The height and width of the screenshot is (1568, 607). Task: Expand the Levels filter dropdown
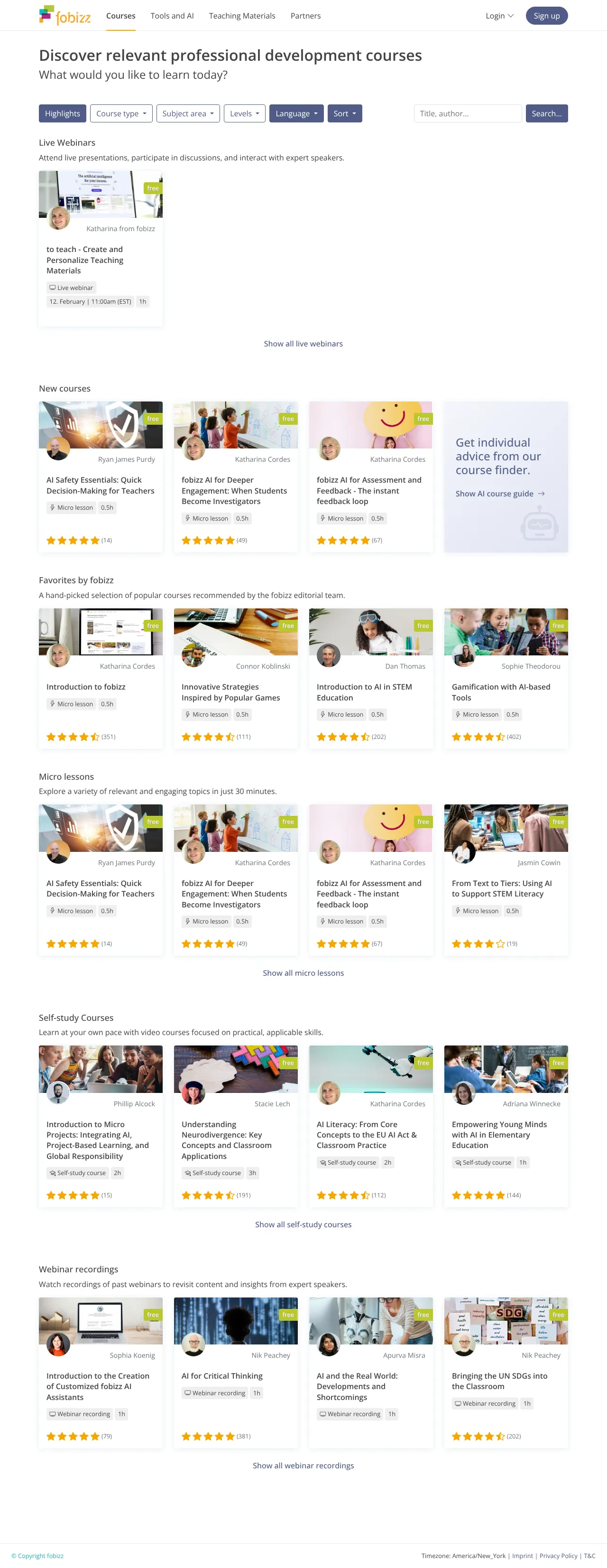245,113
